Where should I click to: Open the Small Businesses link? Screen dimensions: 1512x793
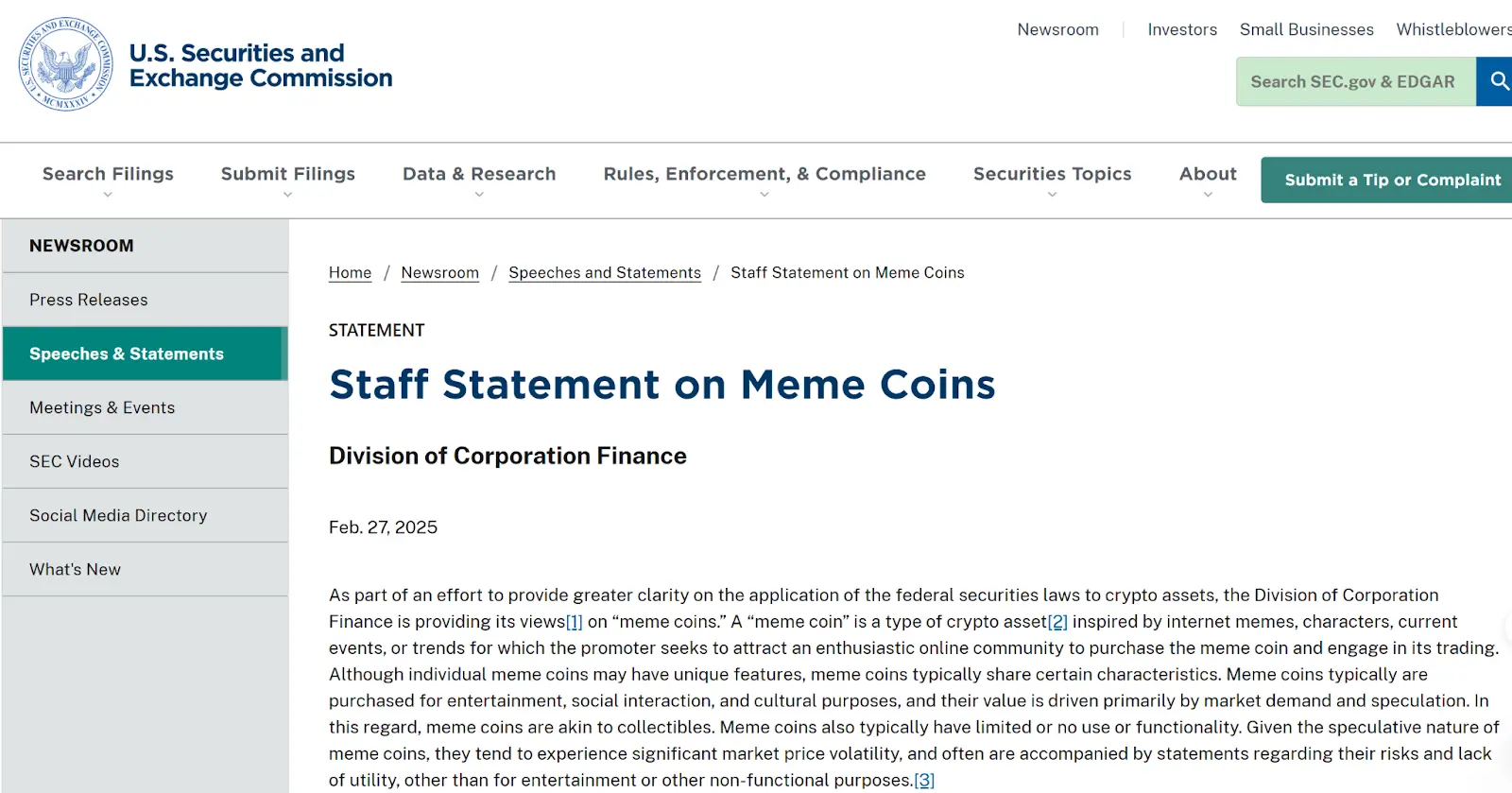tap(1306, 29)
